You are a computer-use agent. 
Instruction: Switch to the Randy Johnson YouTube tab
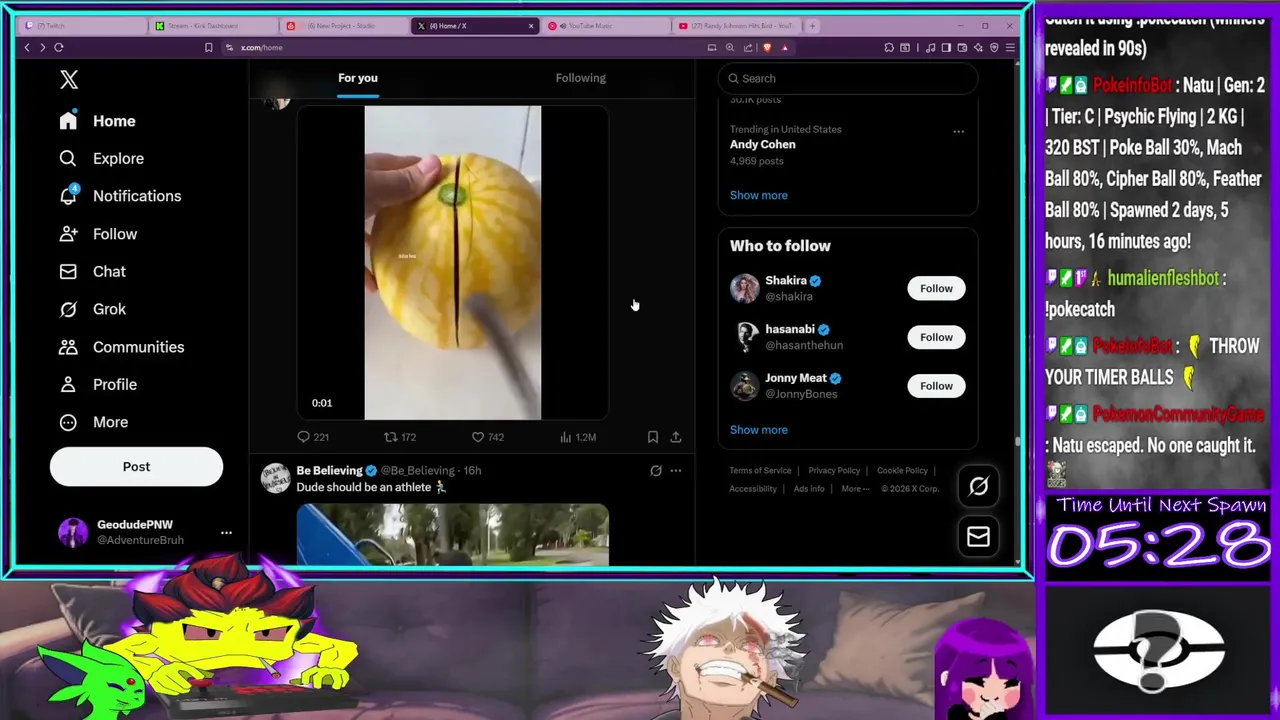tap(738, 26)
